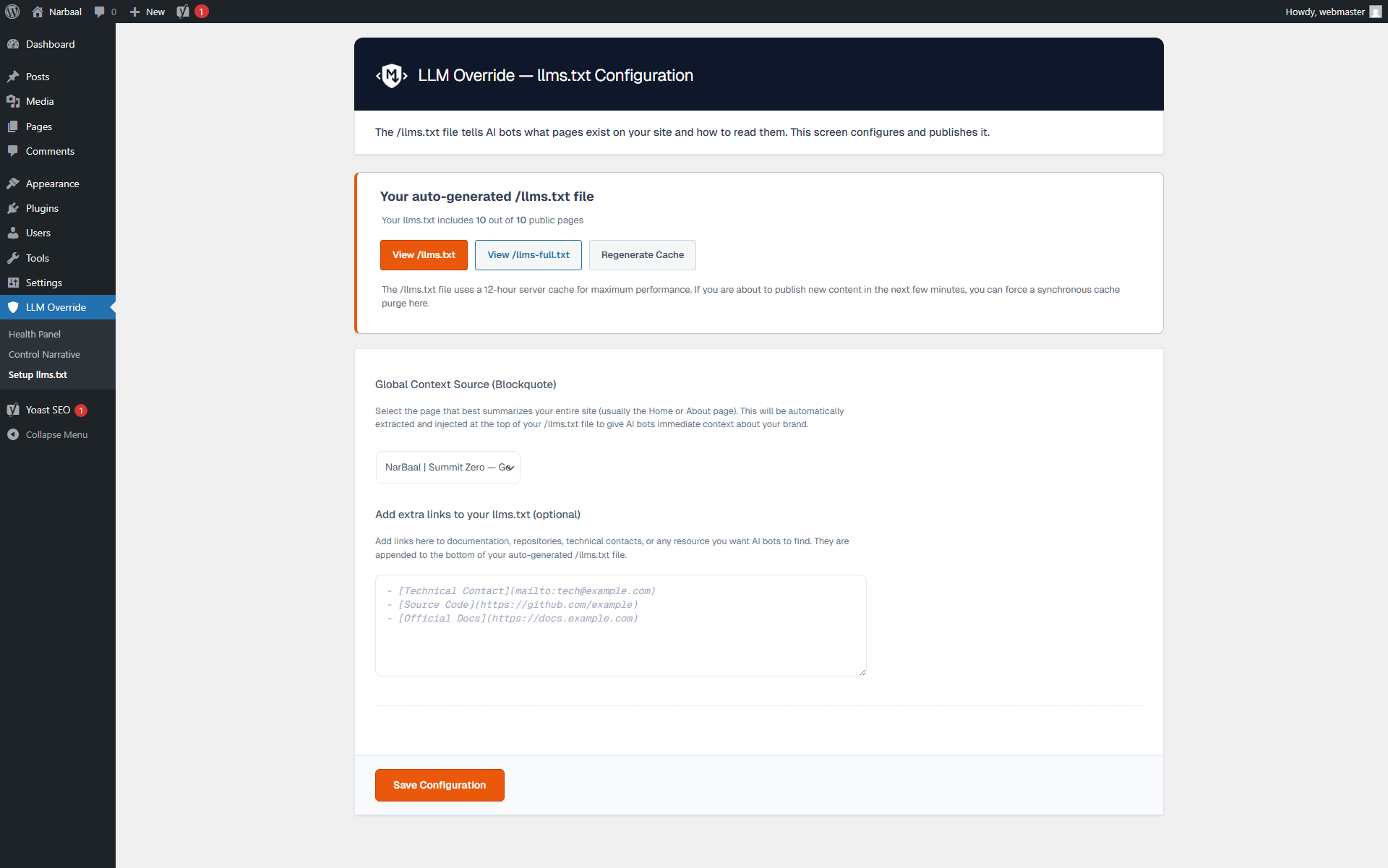This screenshot has width=1388, height=868.
Task: Open comments via the speech bubble icon
Action: click(x=99, y=12)
